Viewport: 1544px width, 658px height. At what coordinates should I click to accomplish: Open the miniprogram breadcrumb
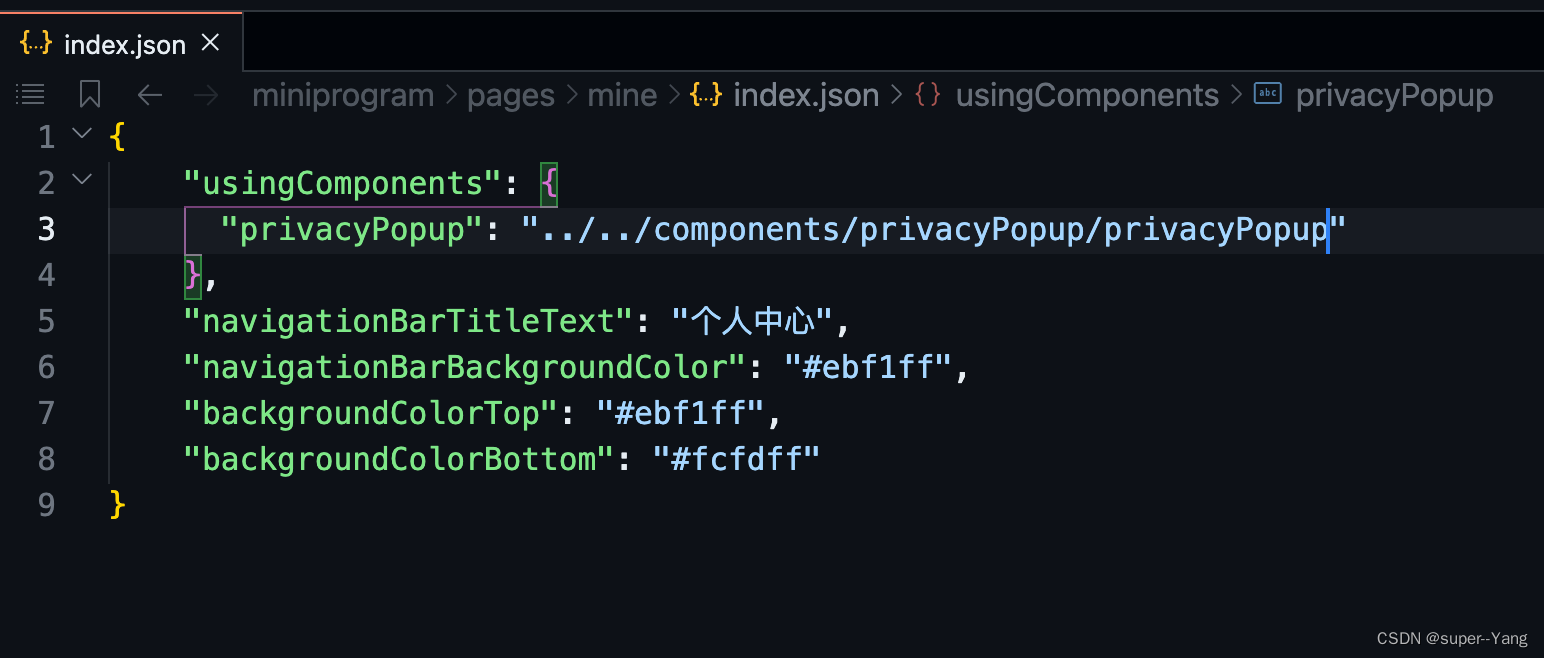click(343, 95)
